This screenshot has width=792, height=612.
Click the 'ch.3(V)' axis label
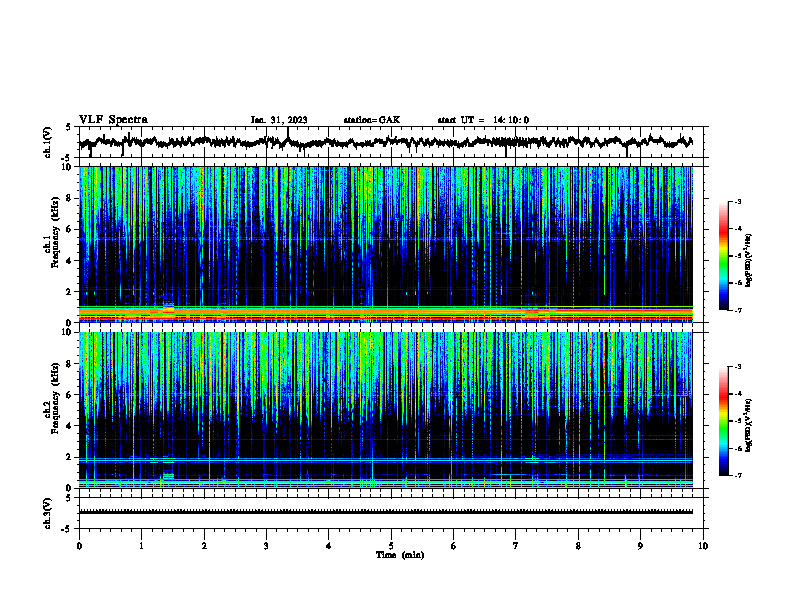click(48, 513)
